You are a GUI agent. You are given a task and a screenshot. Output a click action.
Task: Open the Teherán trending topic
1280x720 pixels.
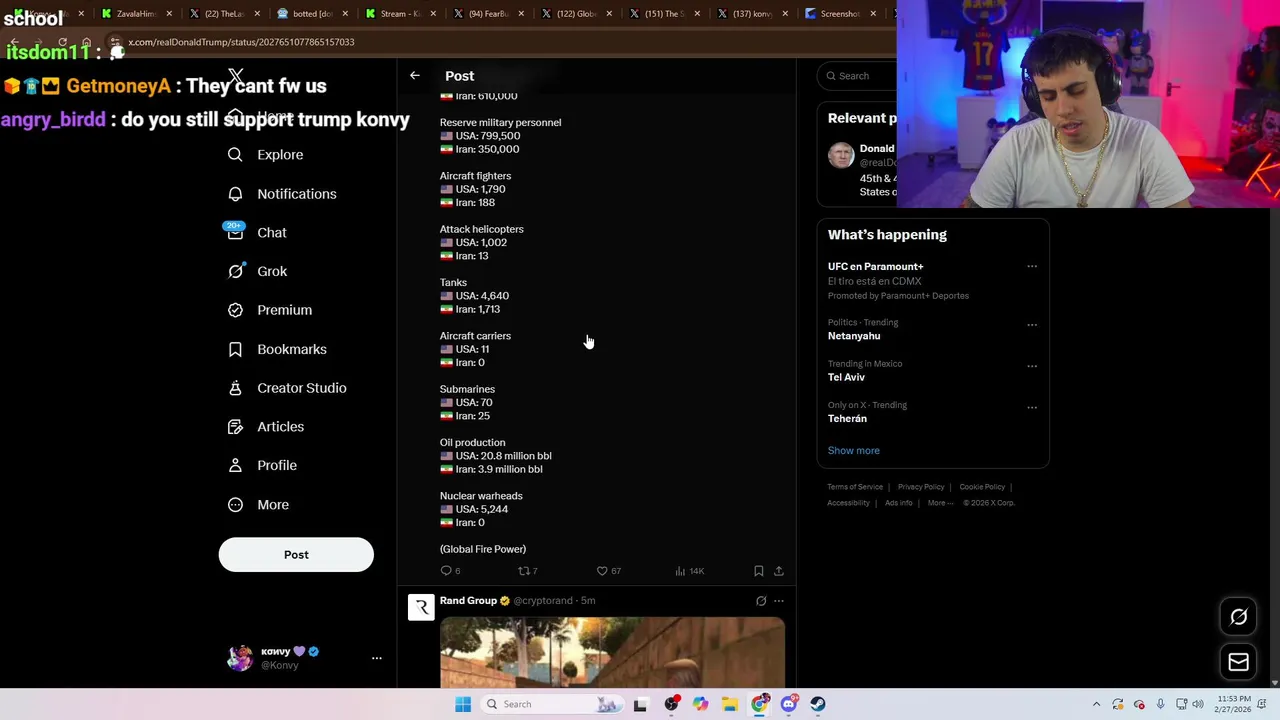pos(847,419)
